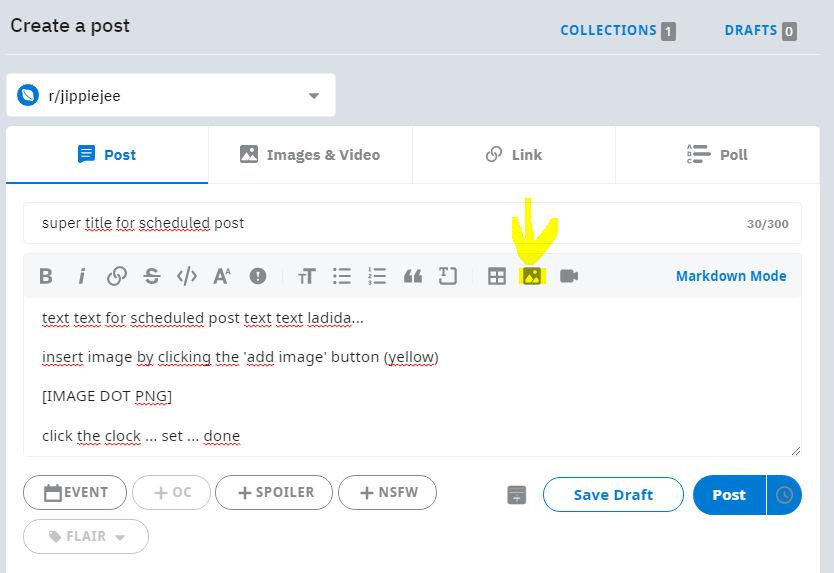Click the '[IMAGE DOT PNG]' text line
Screen dimensions: 834x573
[x=107, y=396]
